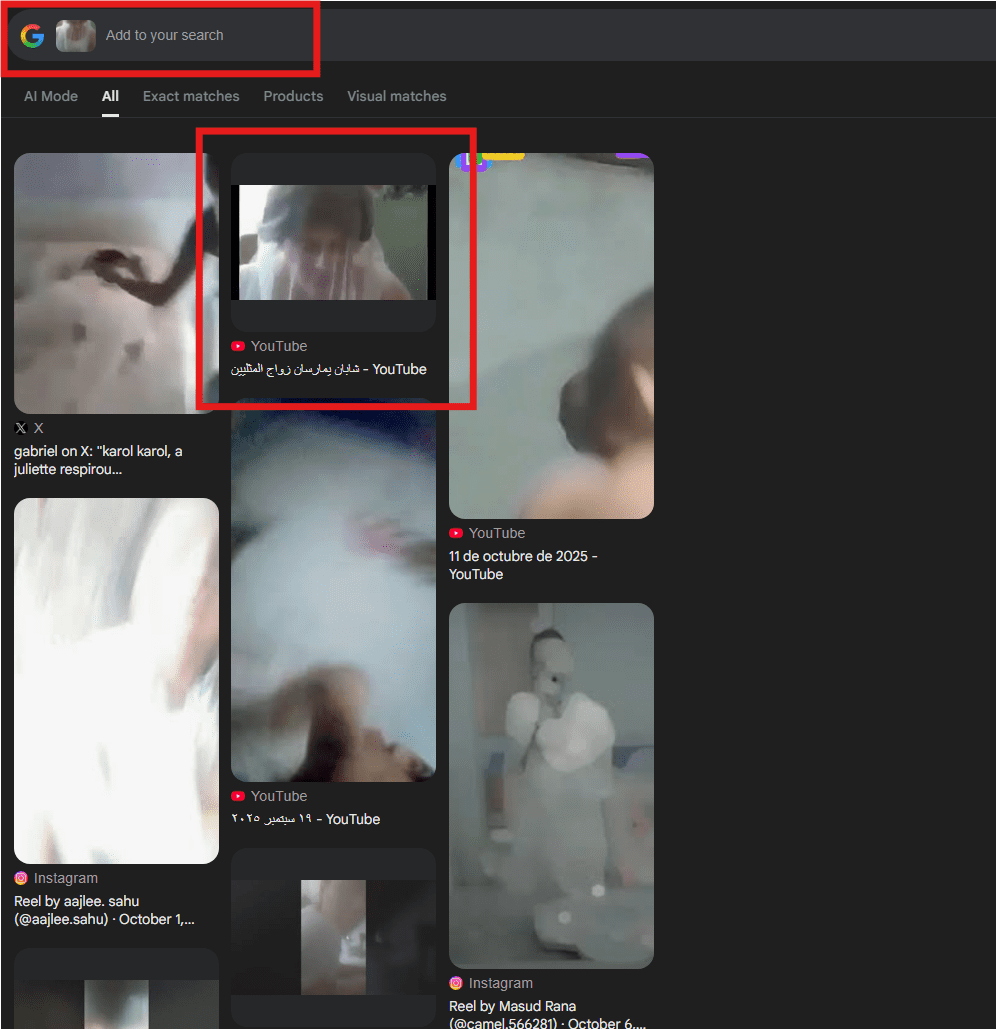Switch to the Products tab

click(x=293, y=96)
